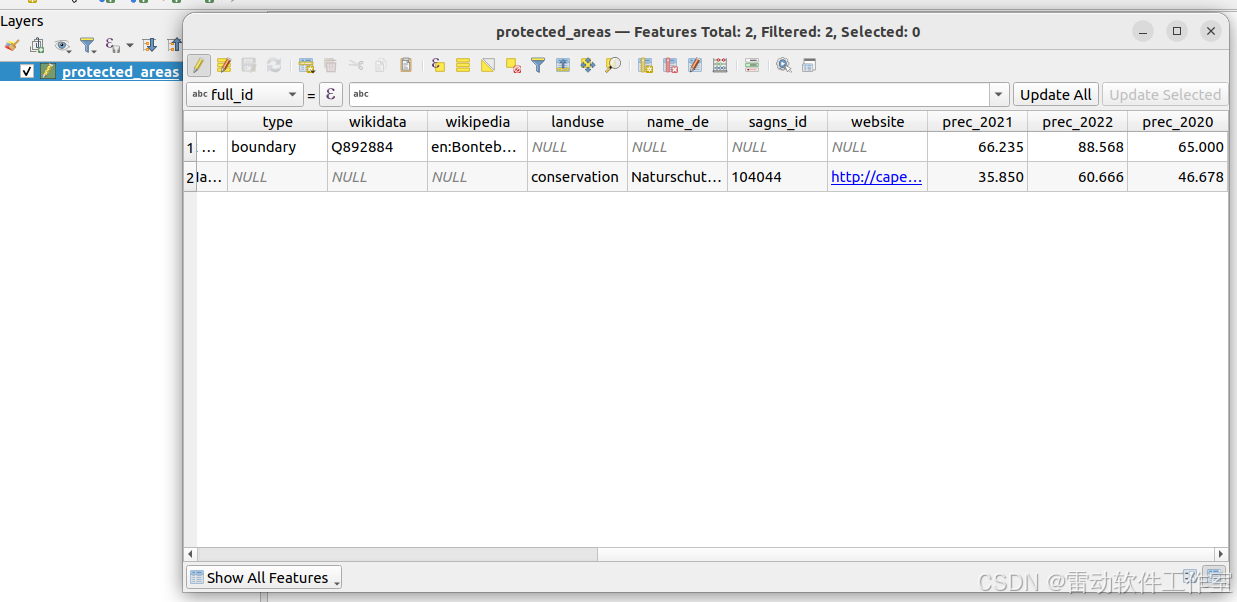Viewport: 1237px width, 602px height.
Task: Select the 104044 sagns_id cell
Action: coord(778,176)
